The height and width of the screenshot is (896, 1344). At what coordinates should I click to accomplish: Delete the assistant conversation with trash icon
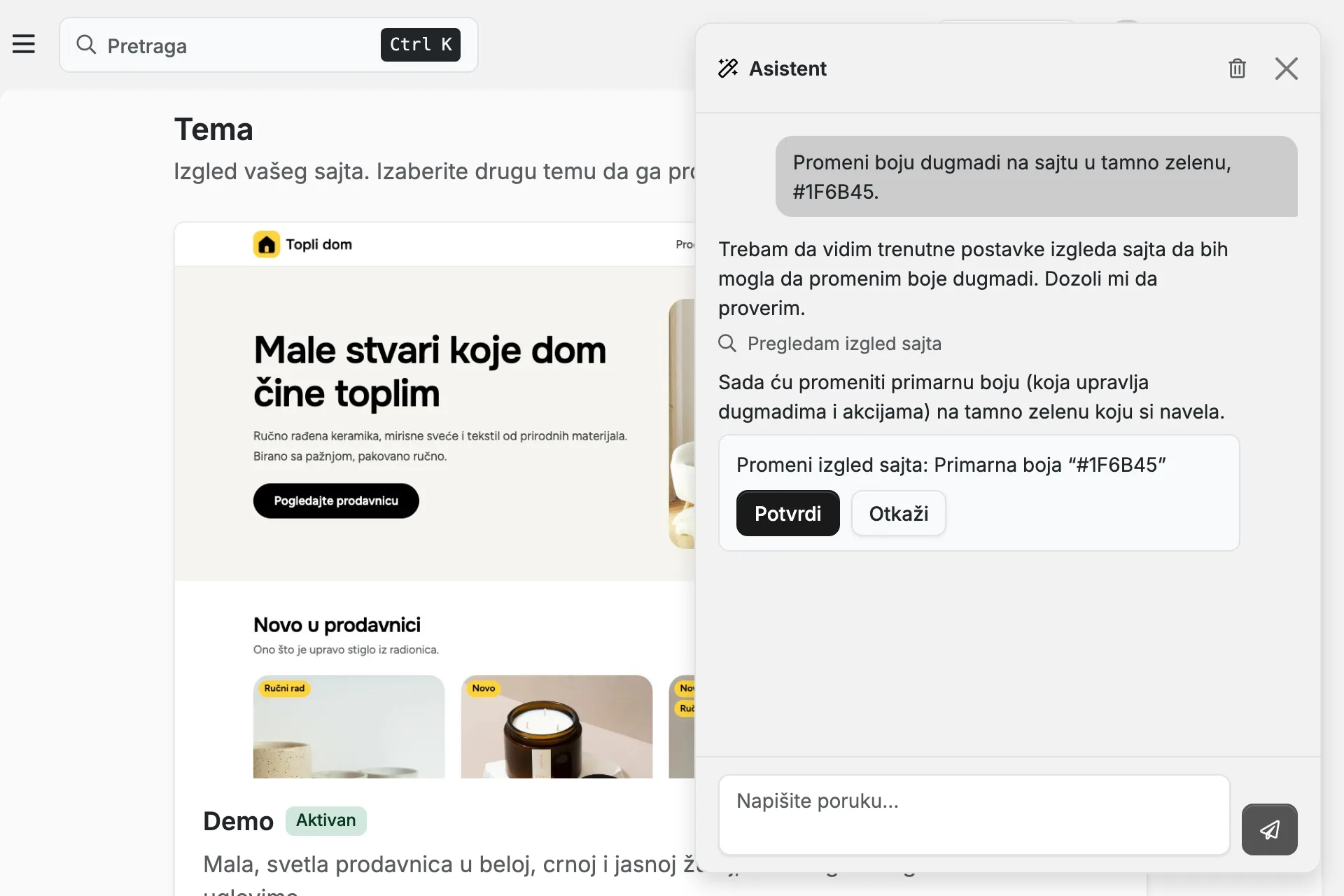pos(1237,68)
